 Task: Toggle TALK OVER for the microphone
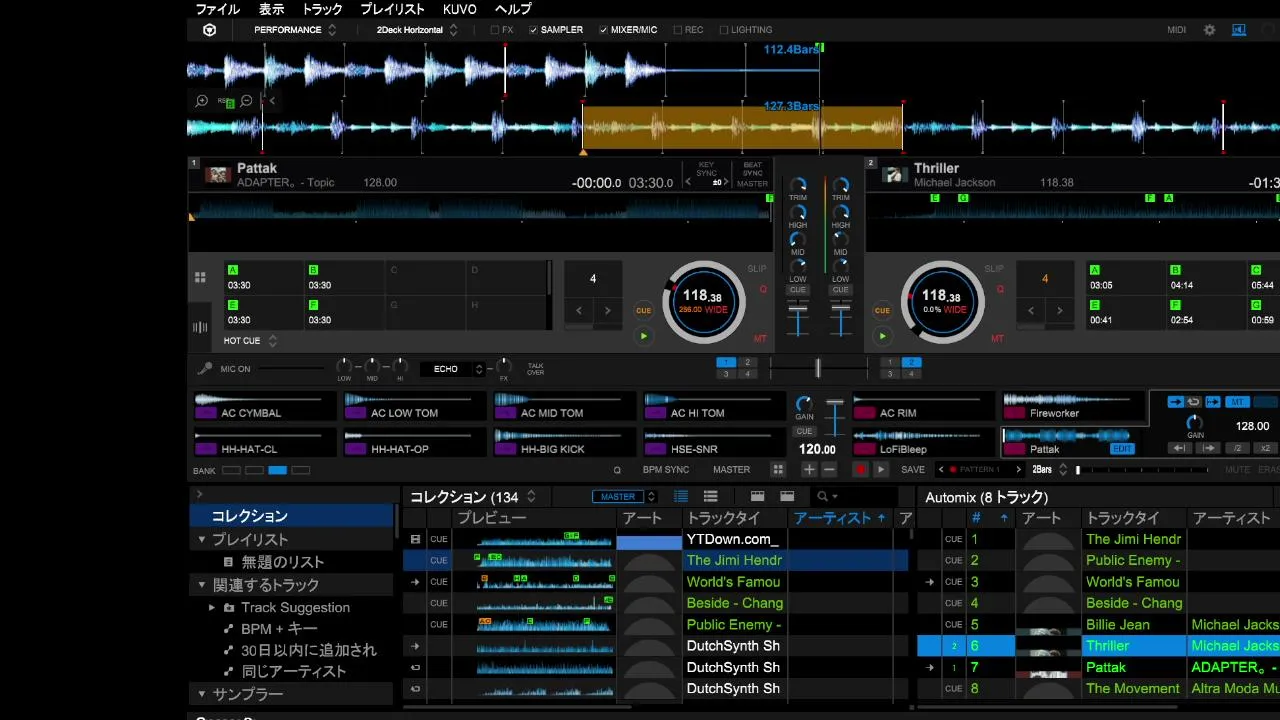point(536,369)
